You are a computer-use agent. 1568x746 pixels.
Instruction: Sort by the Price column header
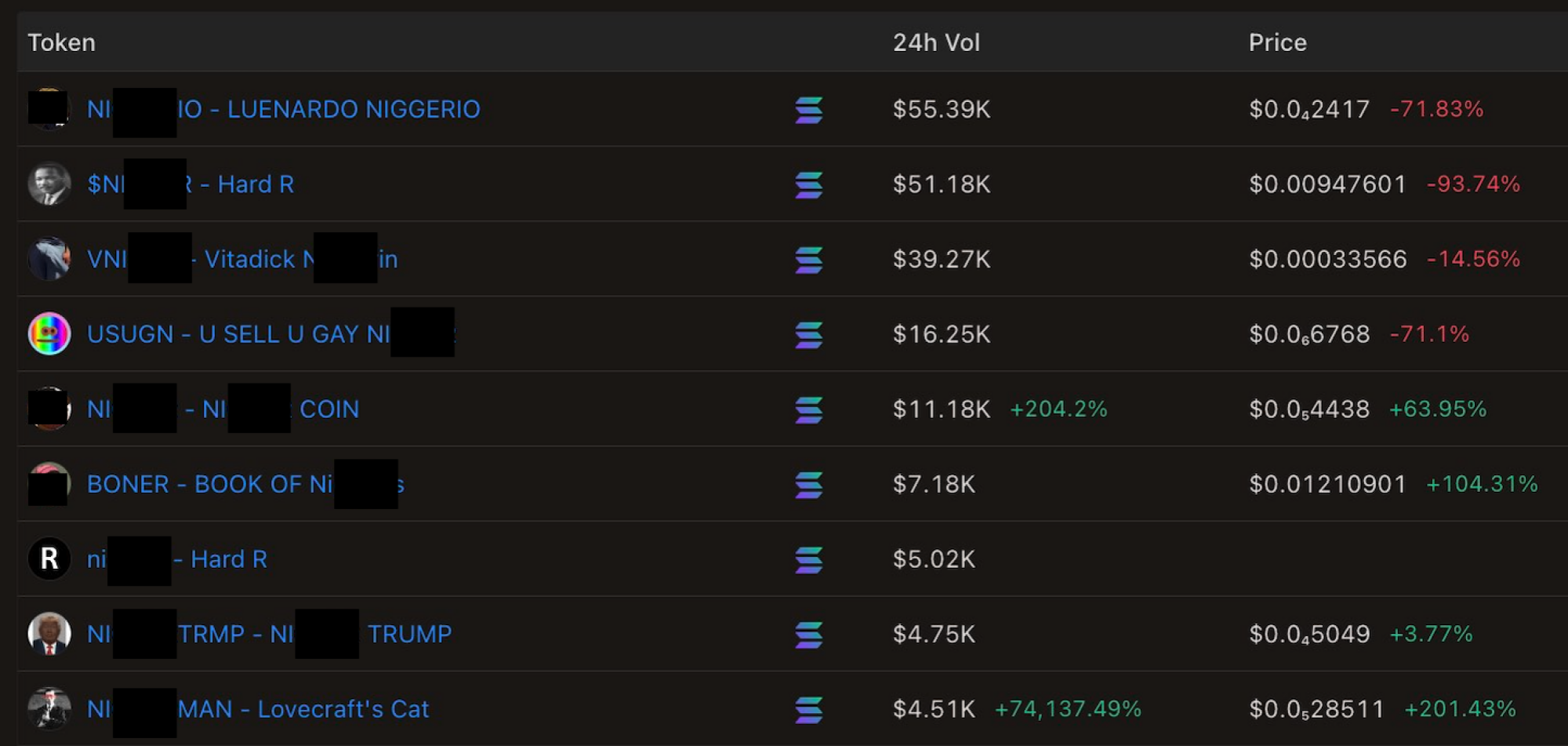tap(1277, 42)
